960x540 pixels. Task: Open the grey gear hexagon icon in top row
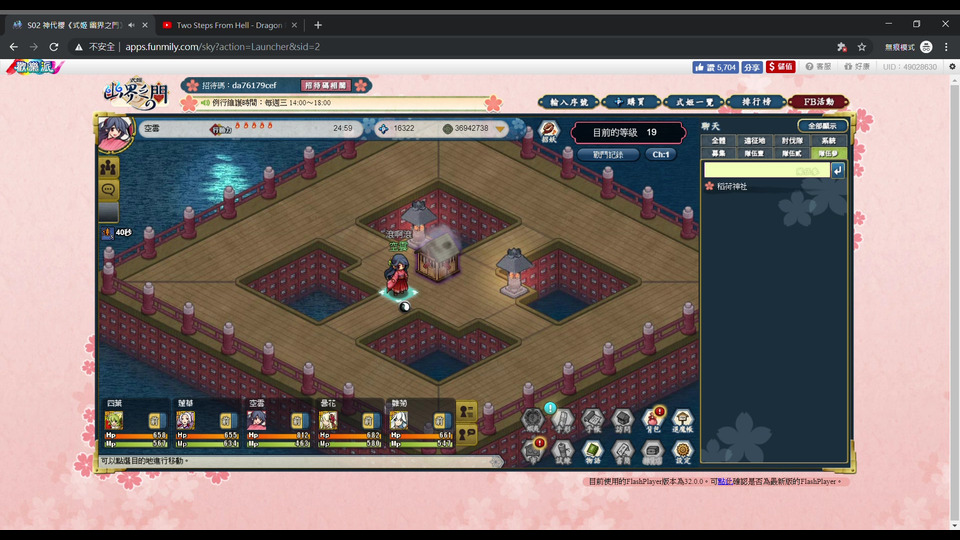pos(533,420)
